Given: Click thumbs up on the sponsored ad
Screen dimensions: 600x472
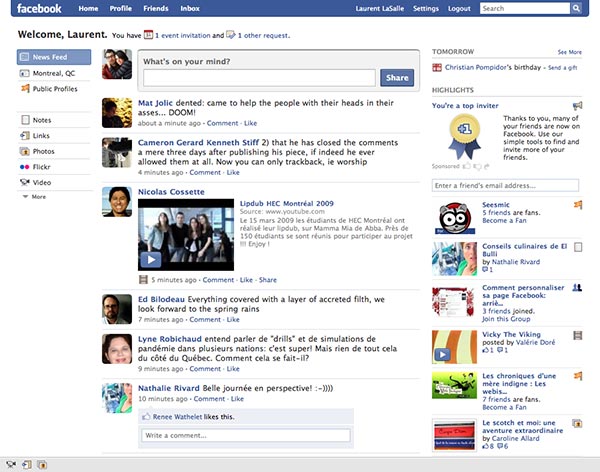Looking at the screenshot, I should pyautogui.click(x=466, y=166).
